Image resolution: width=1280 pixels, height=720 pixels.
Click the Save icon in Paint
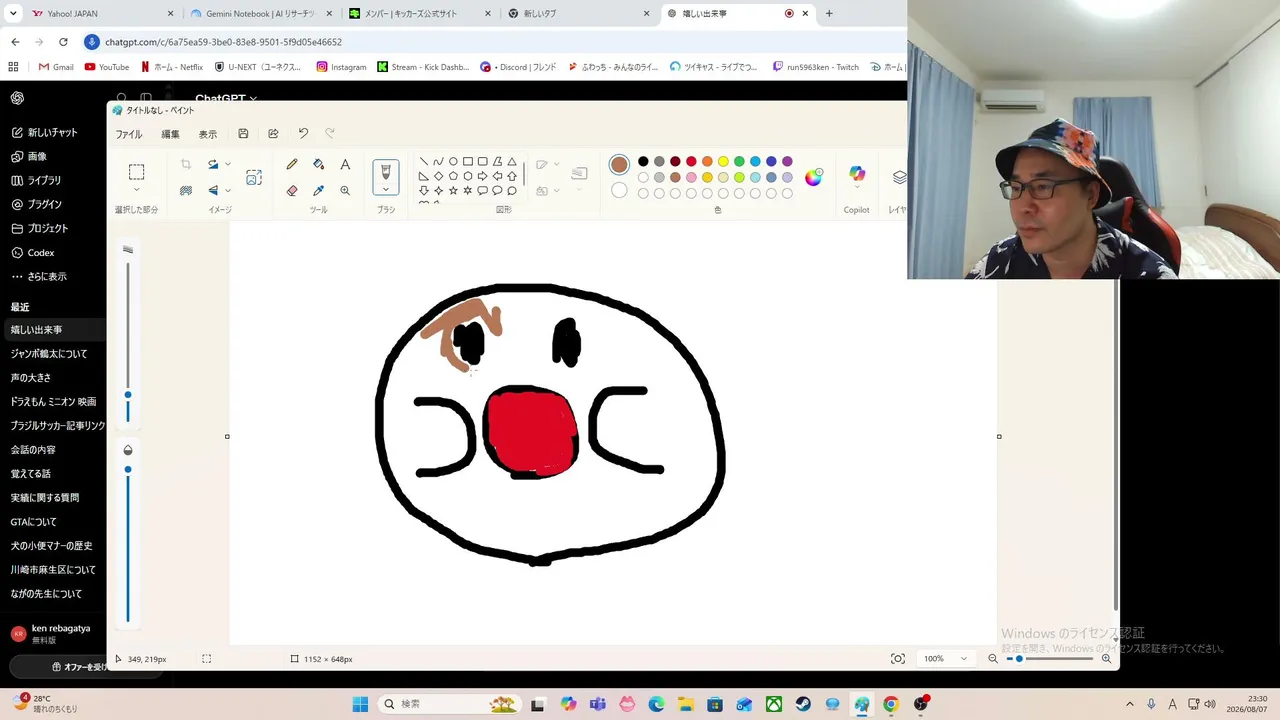pyautogui.click(x=243, y=134)
